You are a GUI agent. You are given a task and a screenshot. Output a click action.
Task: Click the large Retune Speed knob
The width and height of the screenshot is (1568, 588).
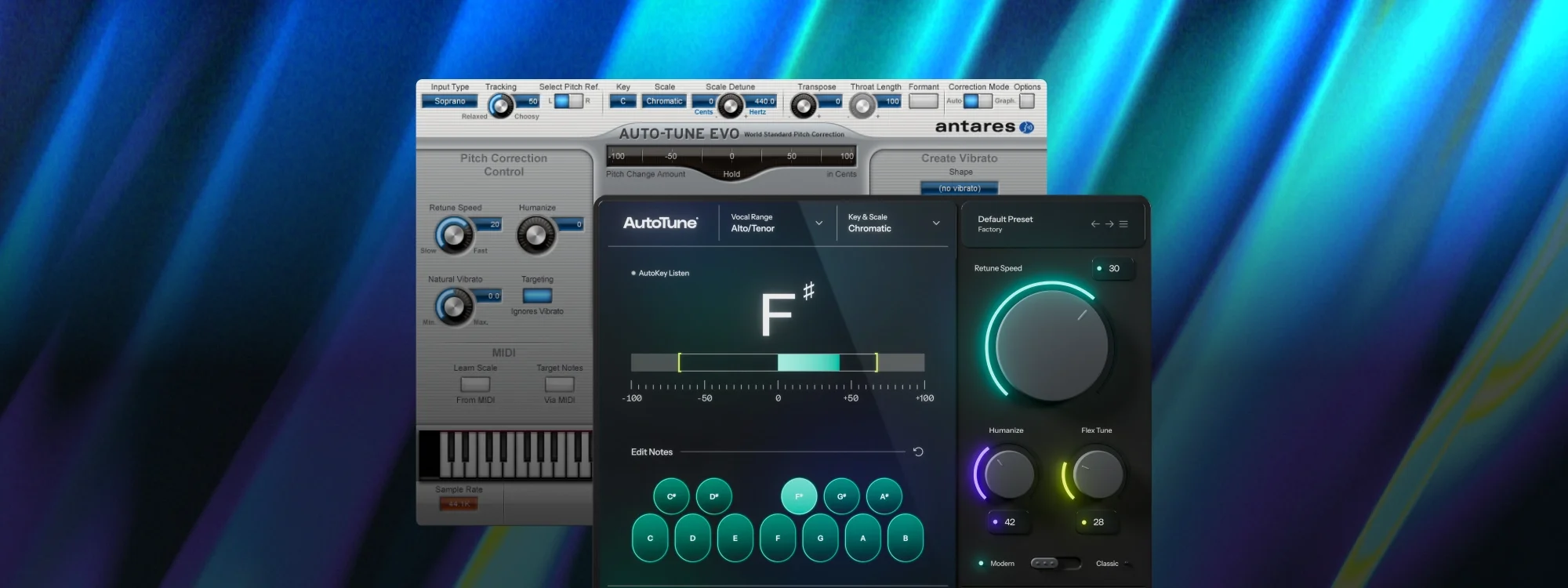click(1051, 345)
